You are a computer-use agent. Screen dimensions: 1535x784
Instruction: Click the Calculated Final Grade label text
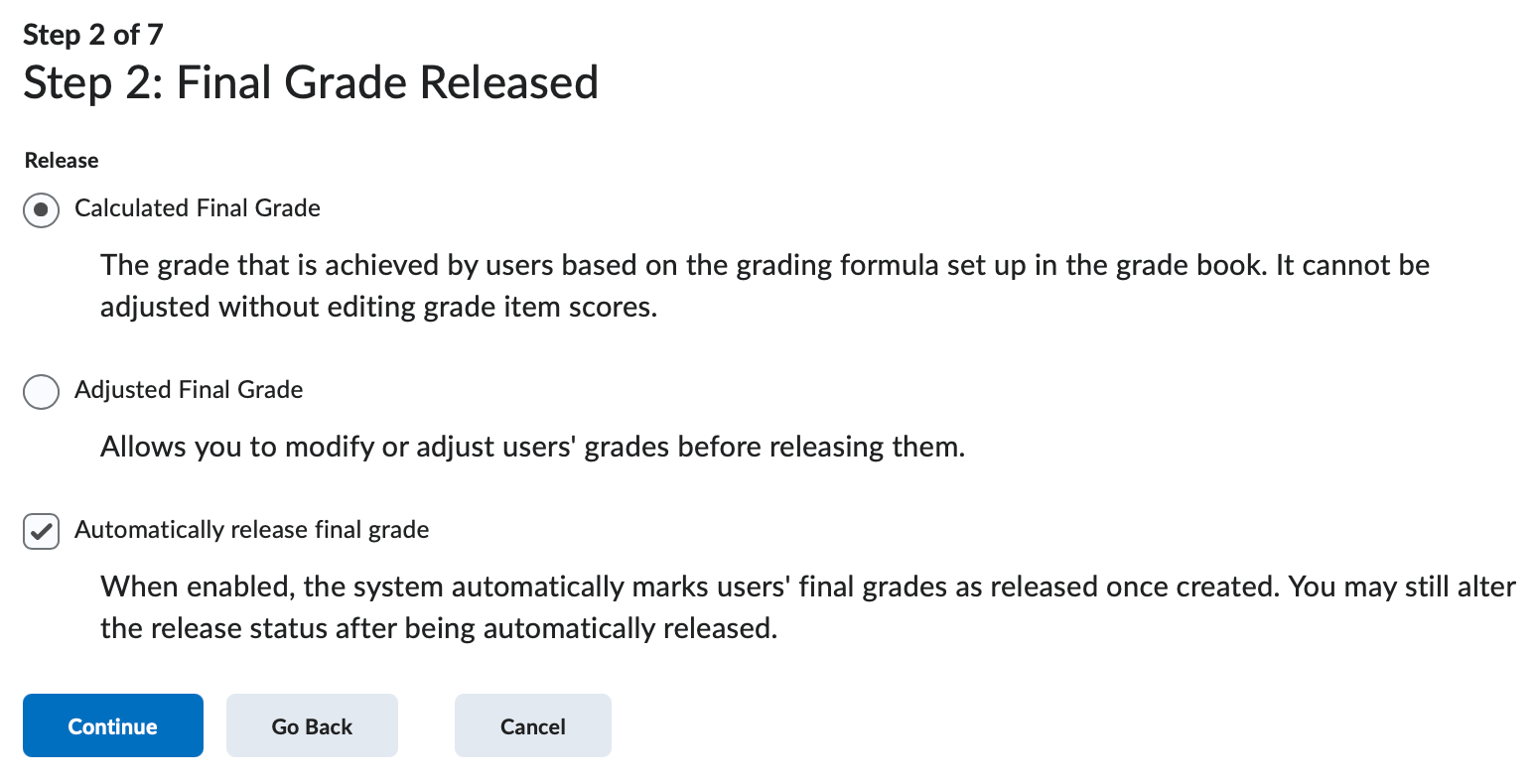pyautogui.click(x=197, y=208)
